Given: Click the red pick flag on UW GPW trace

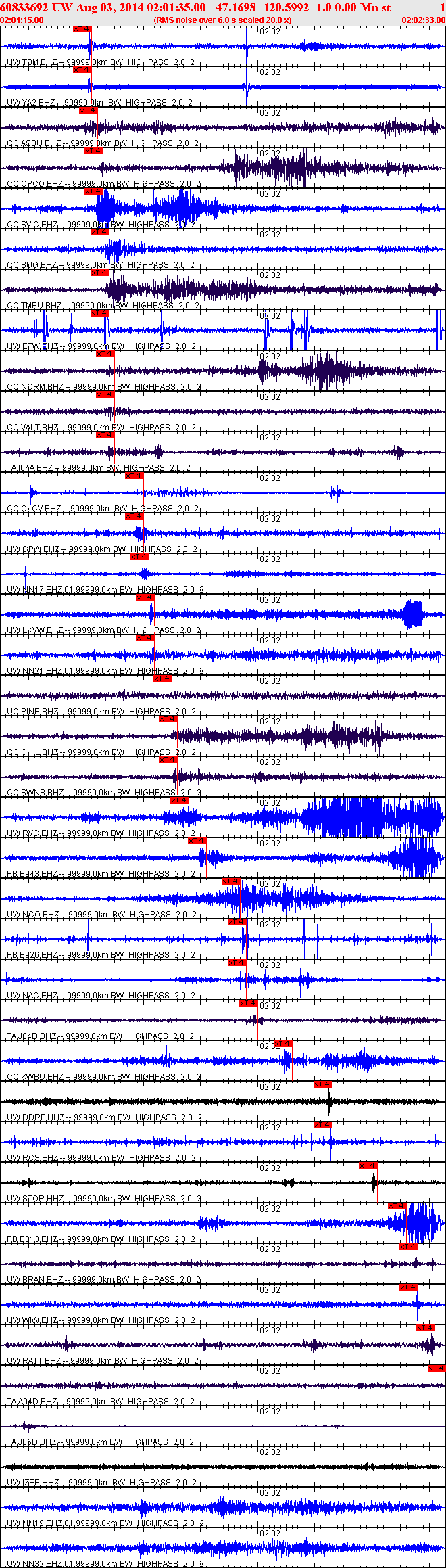Looking at the screenshot, I should [x=134, y=516].
